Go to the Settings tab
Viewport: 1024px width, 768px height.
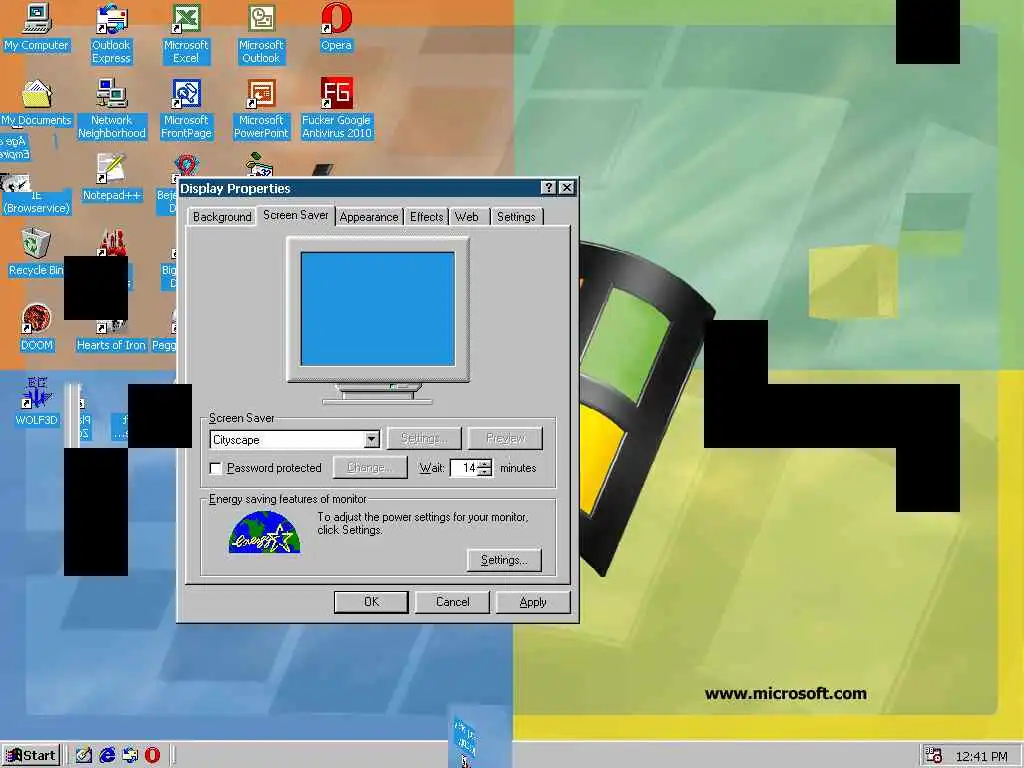(516, 217)
